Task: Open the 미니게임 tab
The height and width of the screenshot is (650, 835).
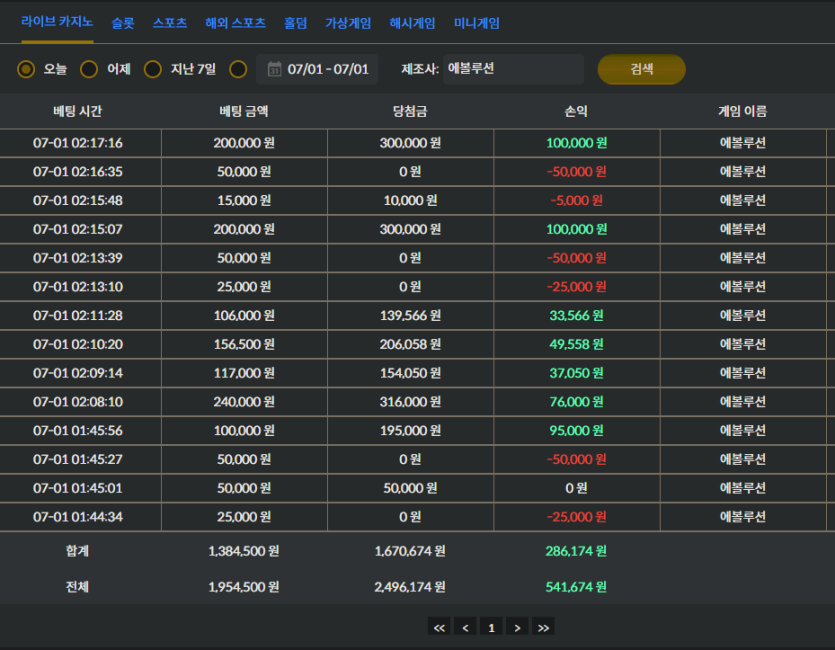Action: pyautogui.click(x=477, y=23)
